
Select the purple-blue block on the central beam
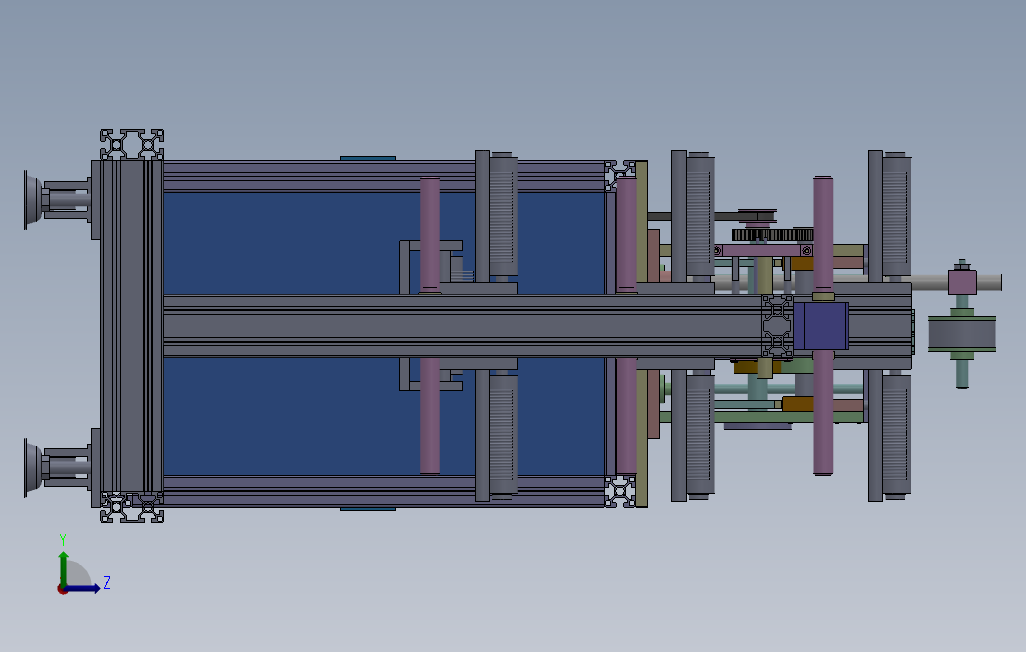point(821,326)
